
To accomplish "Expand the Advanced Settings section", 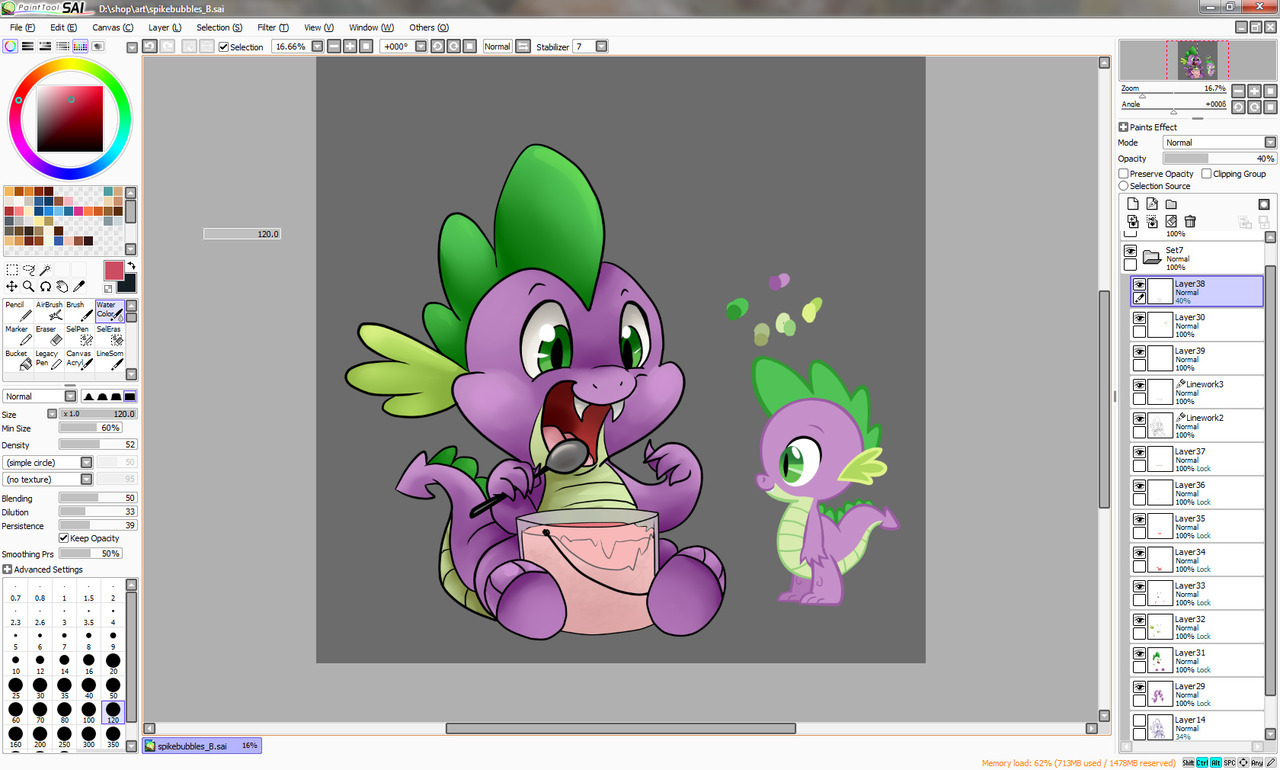I will pos(7,570).
